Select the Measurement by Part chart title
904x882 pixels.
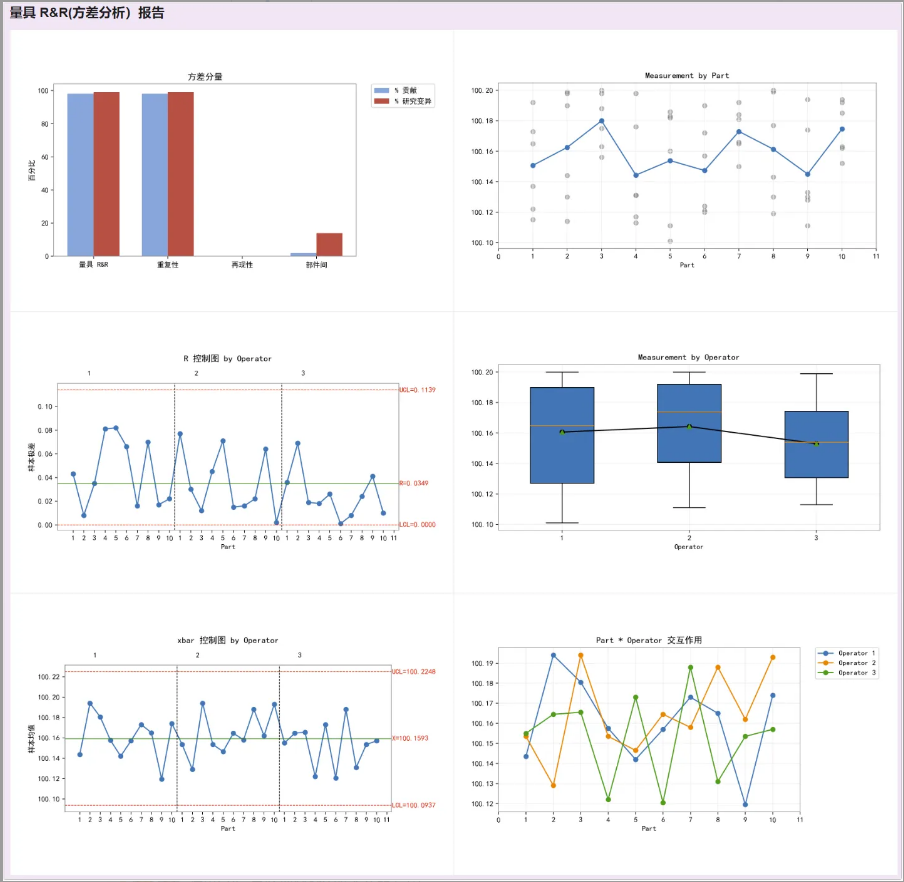(x=689, y=76)
